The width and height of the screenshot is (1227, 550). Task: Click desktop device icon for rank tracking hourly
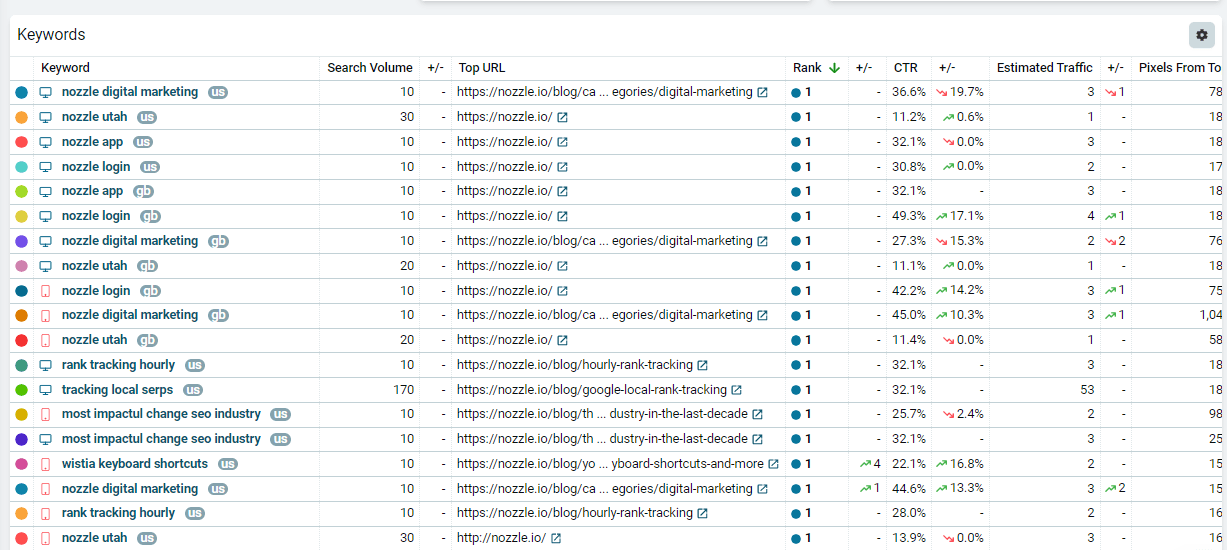point(45,365)
